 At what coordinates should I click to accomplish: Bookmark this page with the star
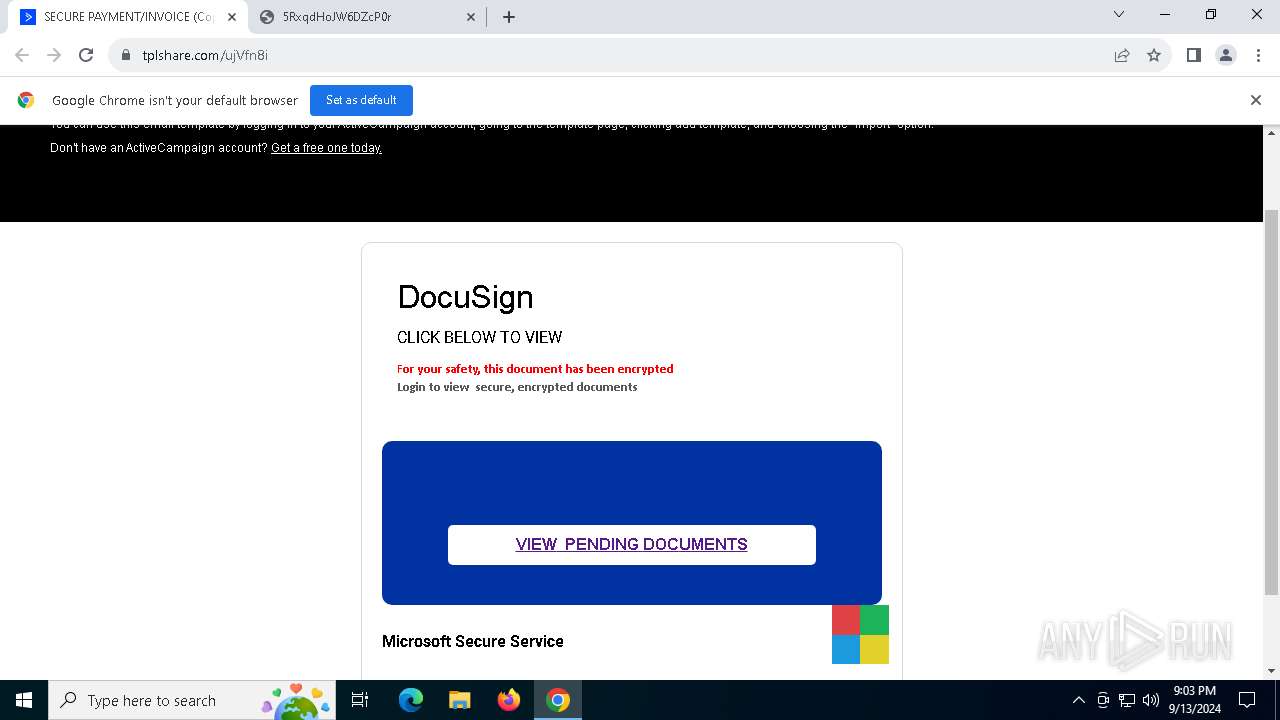coord(1154,55)
